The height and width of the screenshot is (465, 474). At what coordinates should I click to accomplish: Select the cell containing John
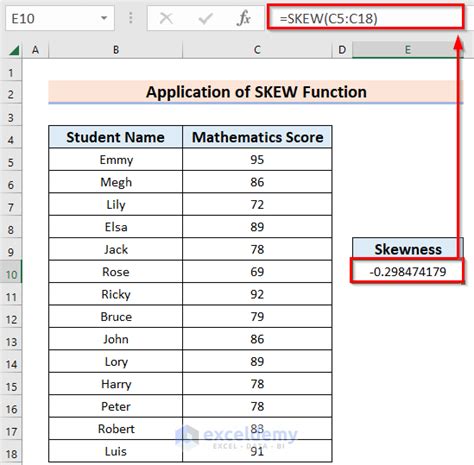[116, 339]
